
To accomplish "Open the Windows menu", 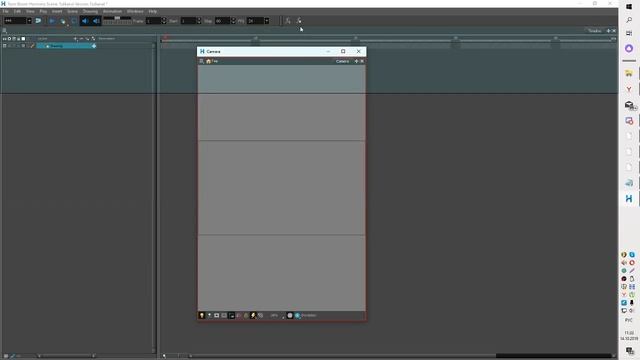I will (135, 11).
